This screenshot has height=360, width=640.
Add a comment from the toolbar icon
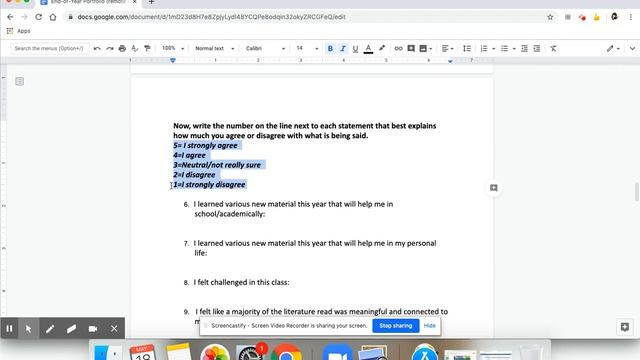[411, 49]
